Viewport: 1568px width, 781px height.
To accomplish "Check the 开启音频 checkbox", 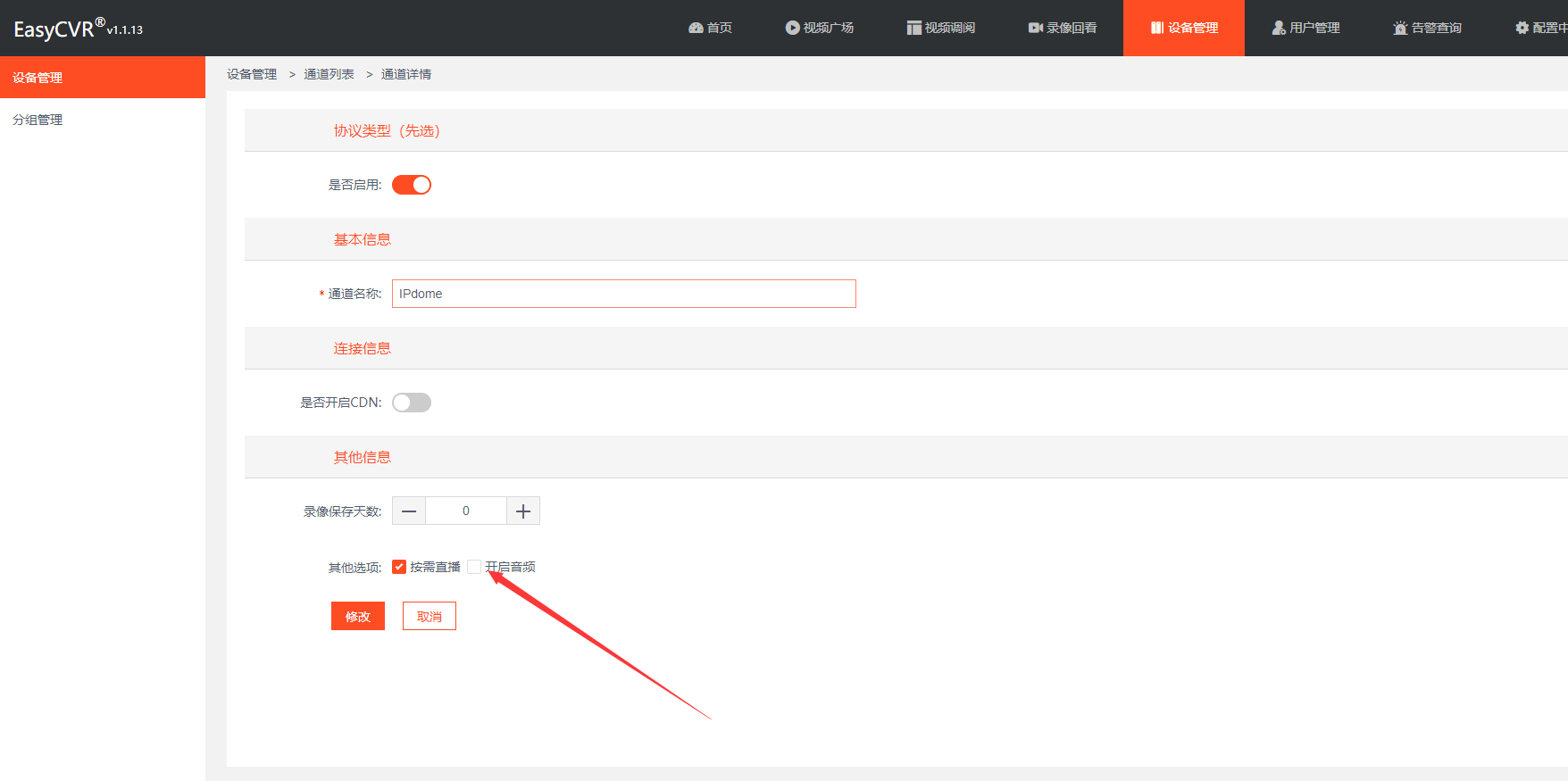I will pos(474,567).
